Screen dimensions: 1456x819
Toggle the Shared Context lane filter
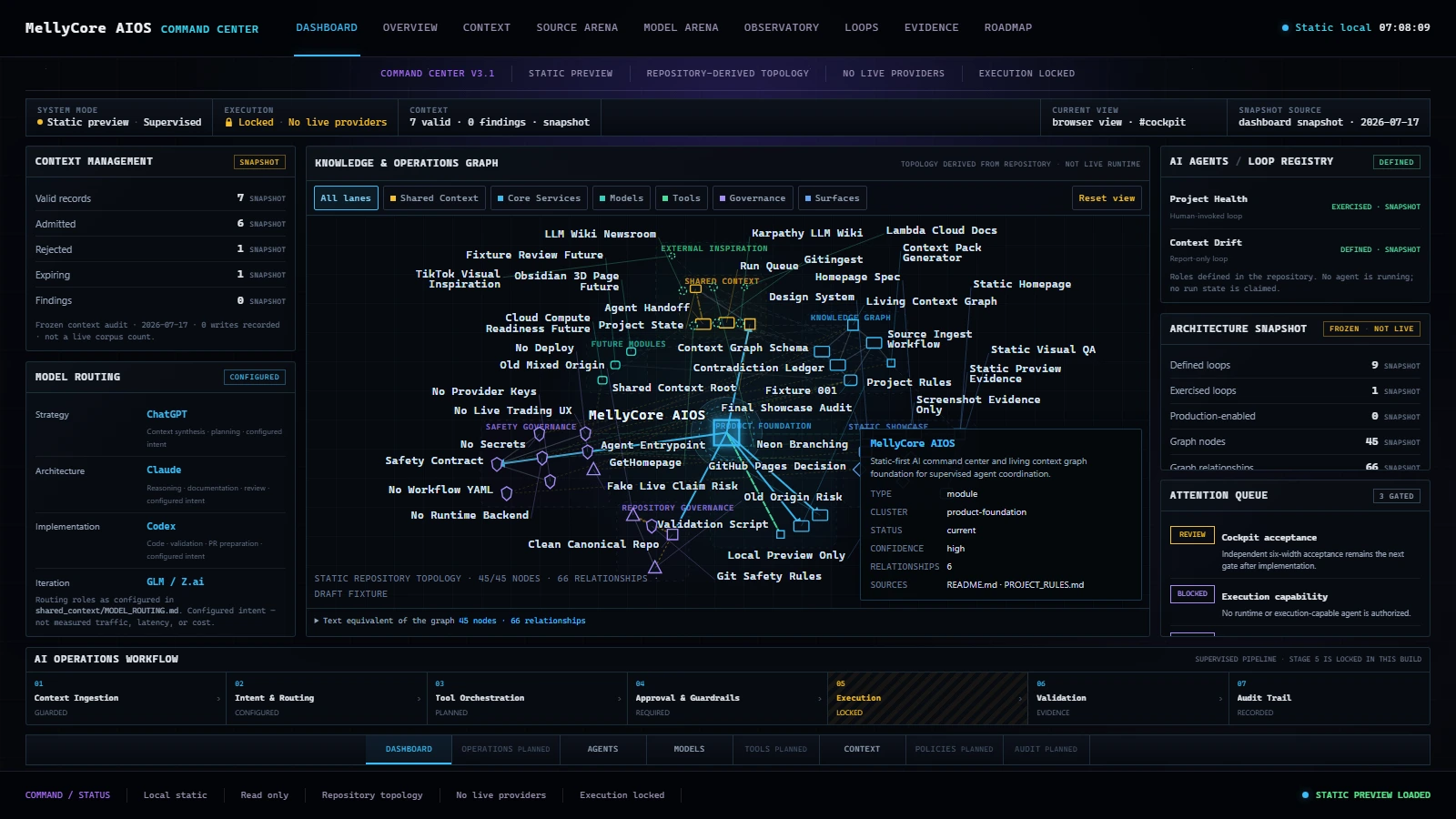click(x=434, y=197)
